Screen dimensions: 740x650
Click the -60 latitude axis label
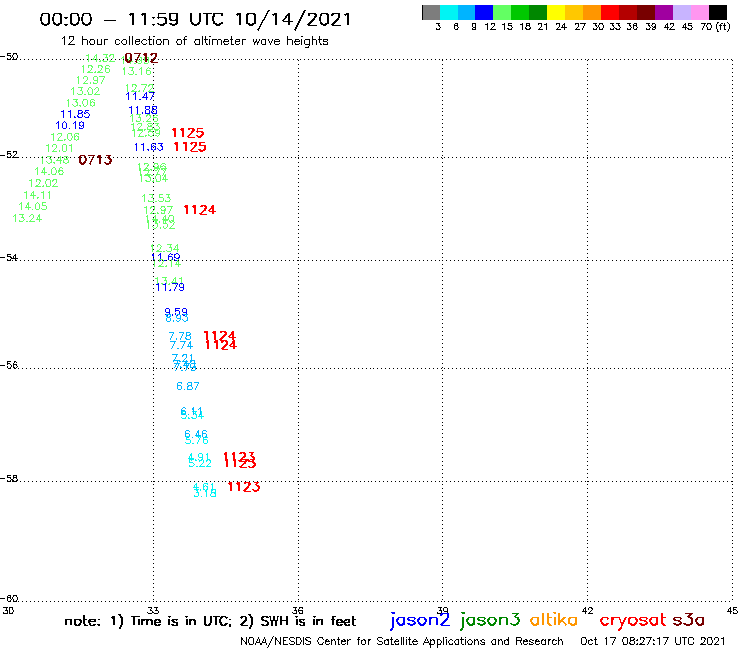[x=9, y=599]
